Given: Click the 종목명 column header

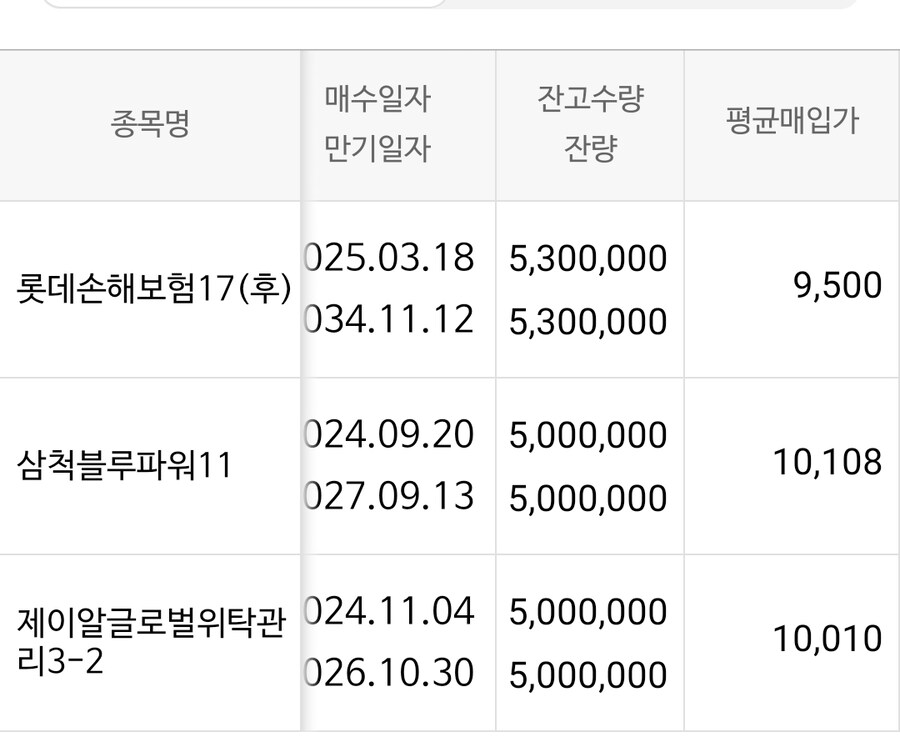Looking at the screenshot, I should (150, 126).
